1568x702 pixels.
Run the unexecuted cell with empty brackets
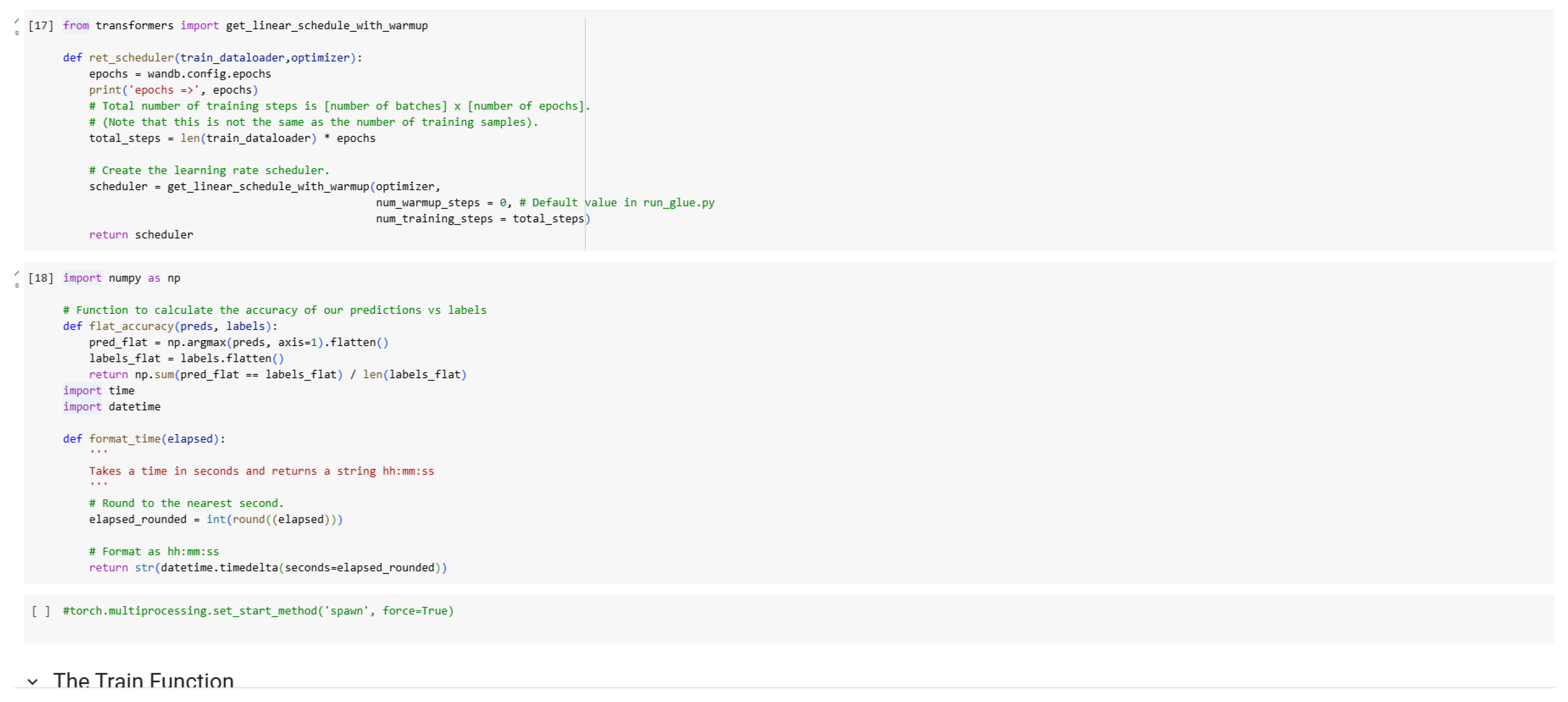pos(41,610)
